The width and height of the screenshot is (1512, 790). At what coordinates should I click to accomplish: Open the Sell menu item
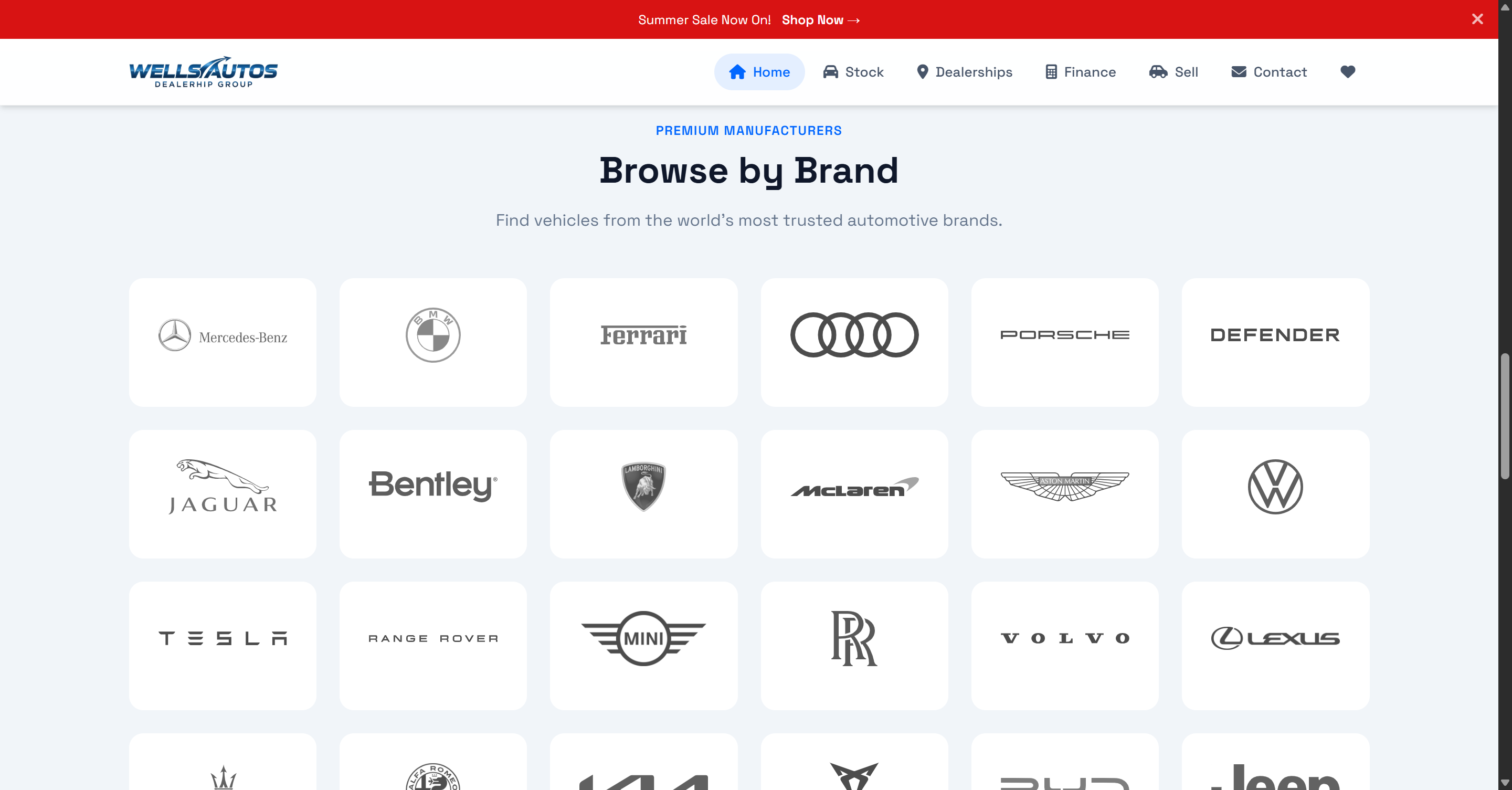click(x=1173, y=71)
